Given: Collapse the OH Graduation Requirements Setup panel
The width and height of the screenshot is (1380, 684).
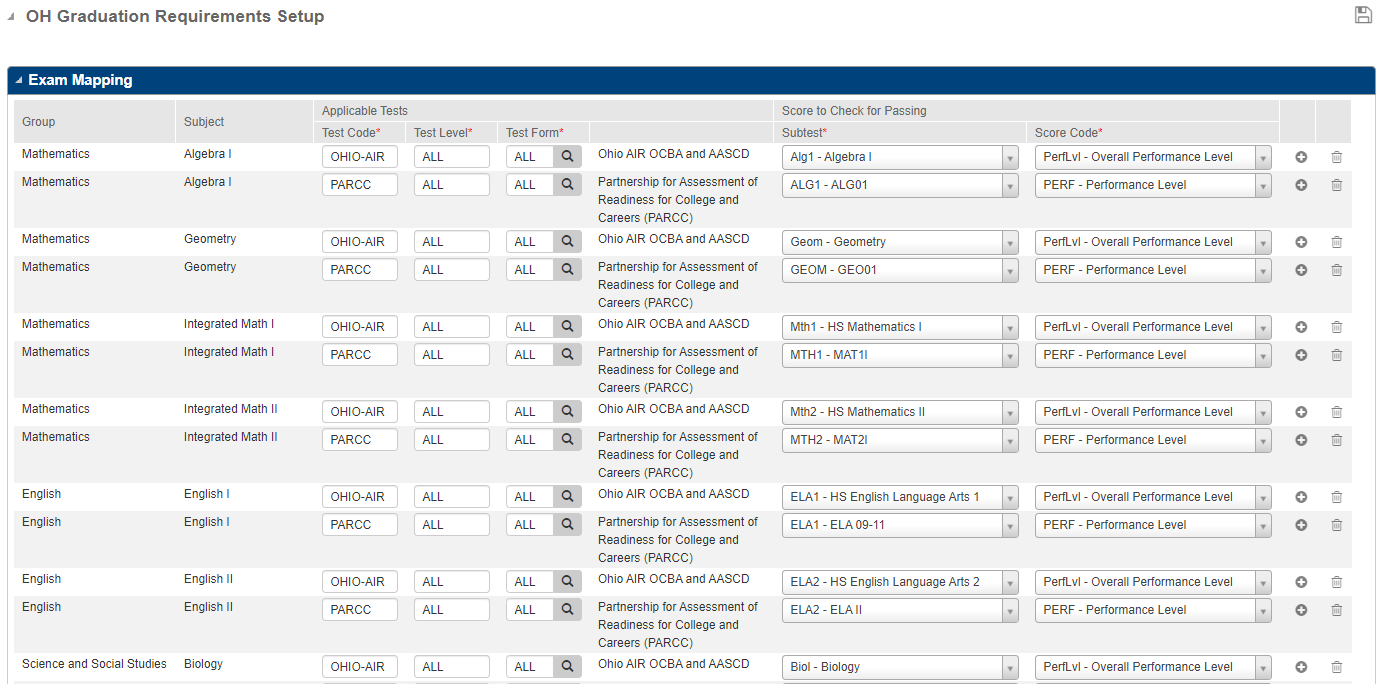Looking at the screenshot, I should [11, 17].
